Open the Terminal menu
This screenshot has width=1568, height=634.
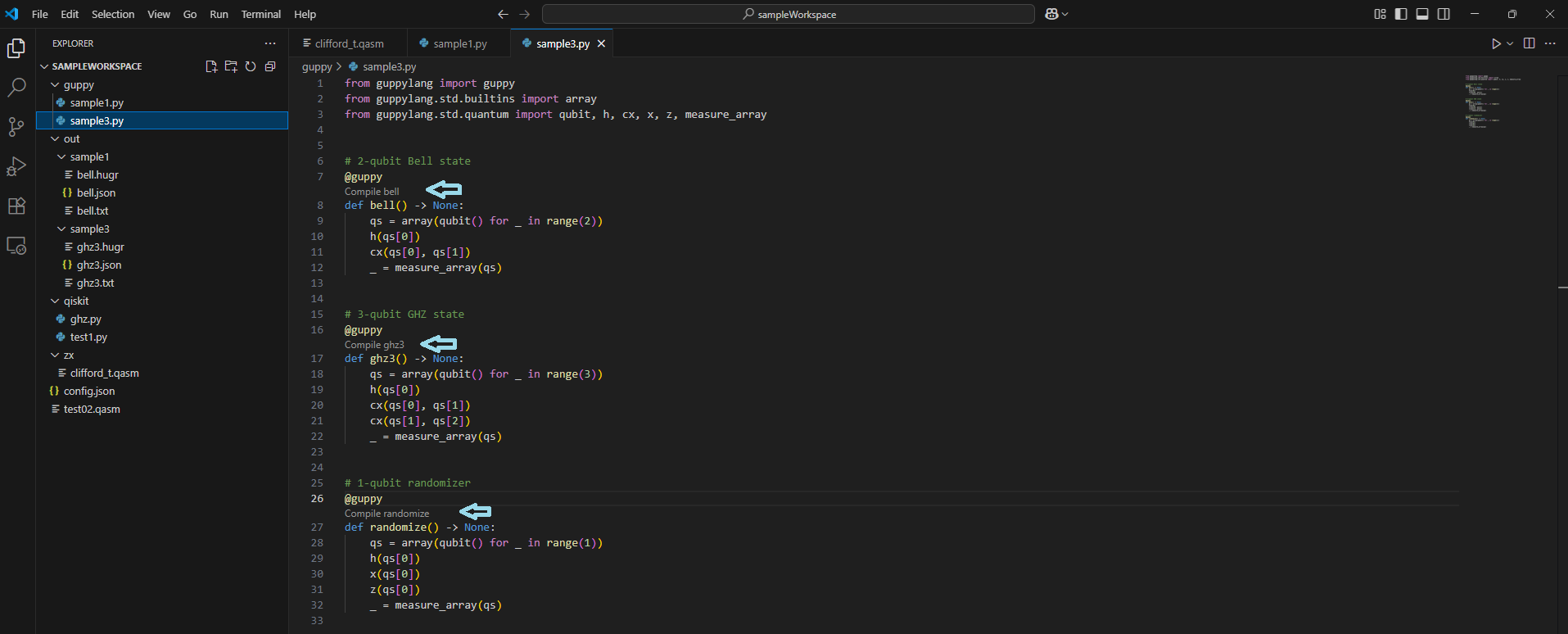[x=260, y=14]
